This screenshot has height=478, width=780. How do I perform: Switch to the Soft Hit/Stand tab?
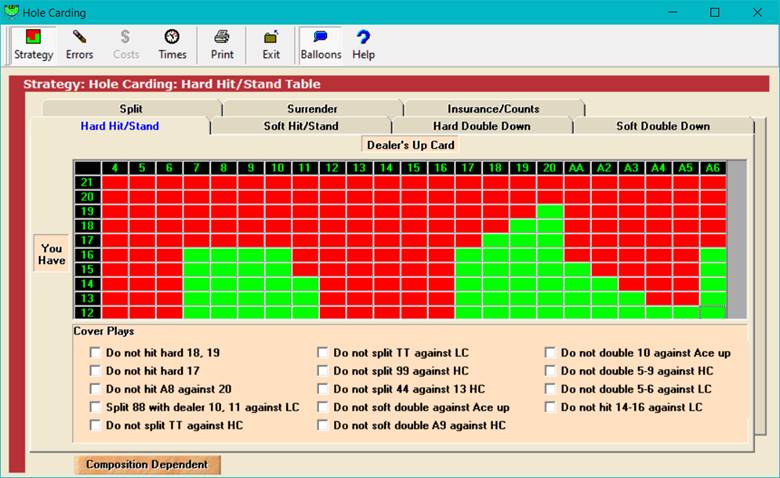pyautogui.click(x=300, y=126)
